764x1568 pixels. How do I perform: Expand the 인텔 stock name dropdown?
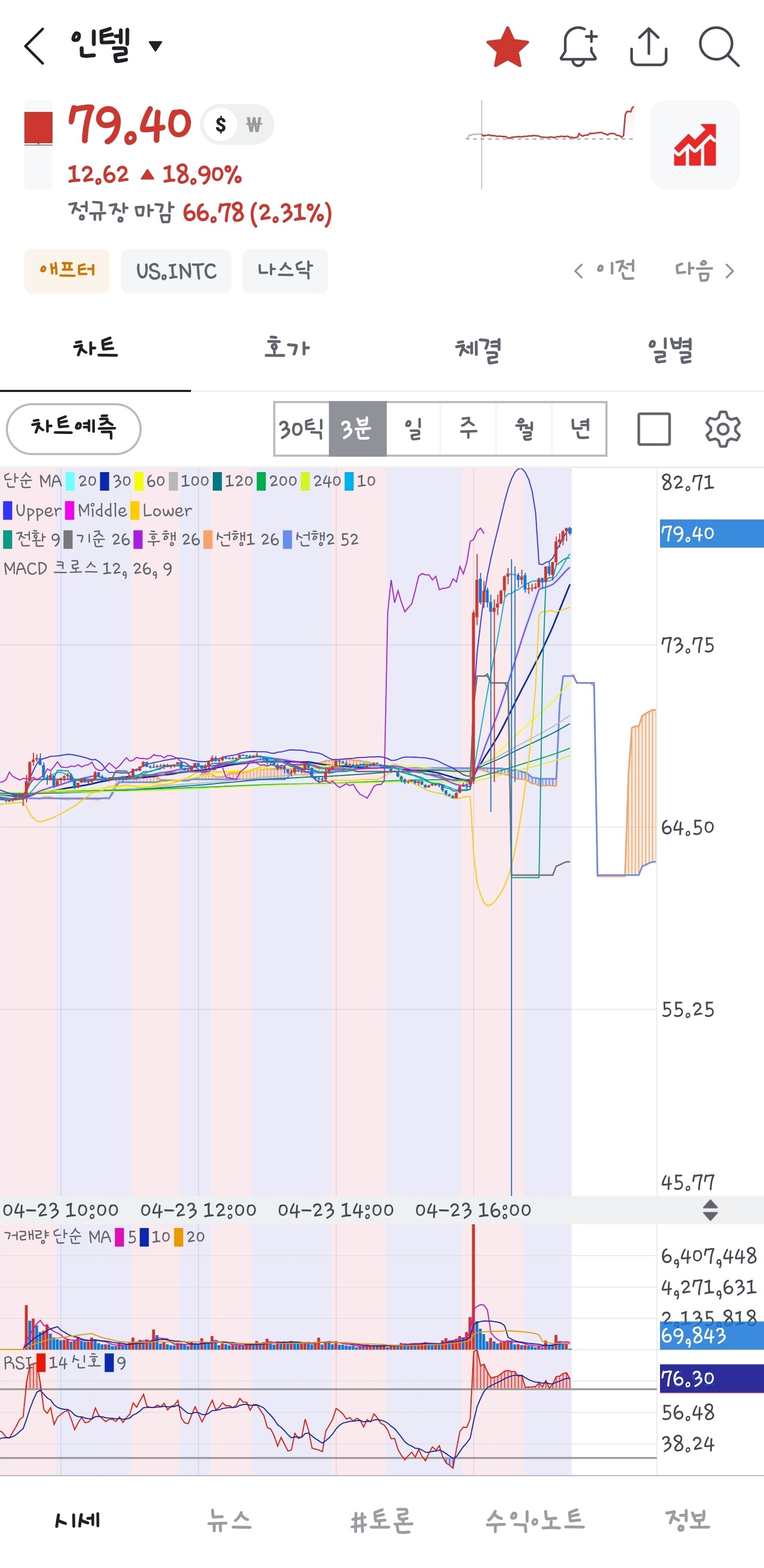click(x=156, y=46)
